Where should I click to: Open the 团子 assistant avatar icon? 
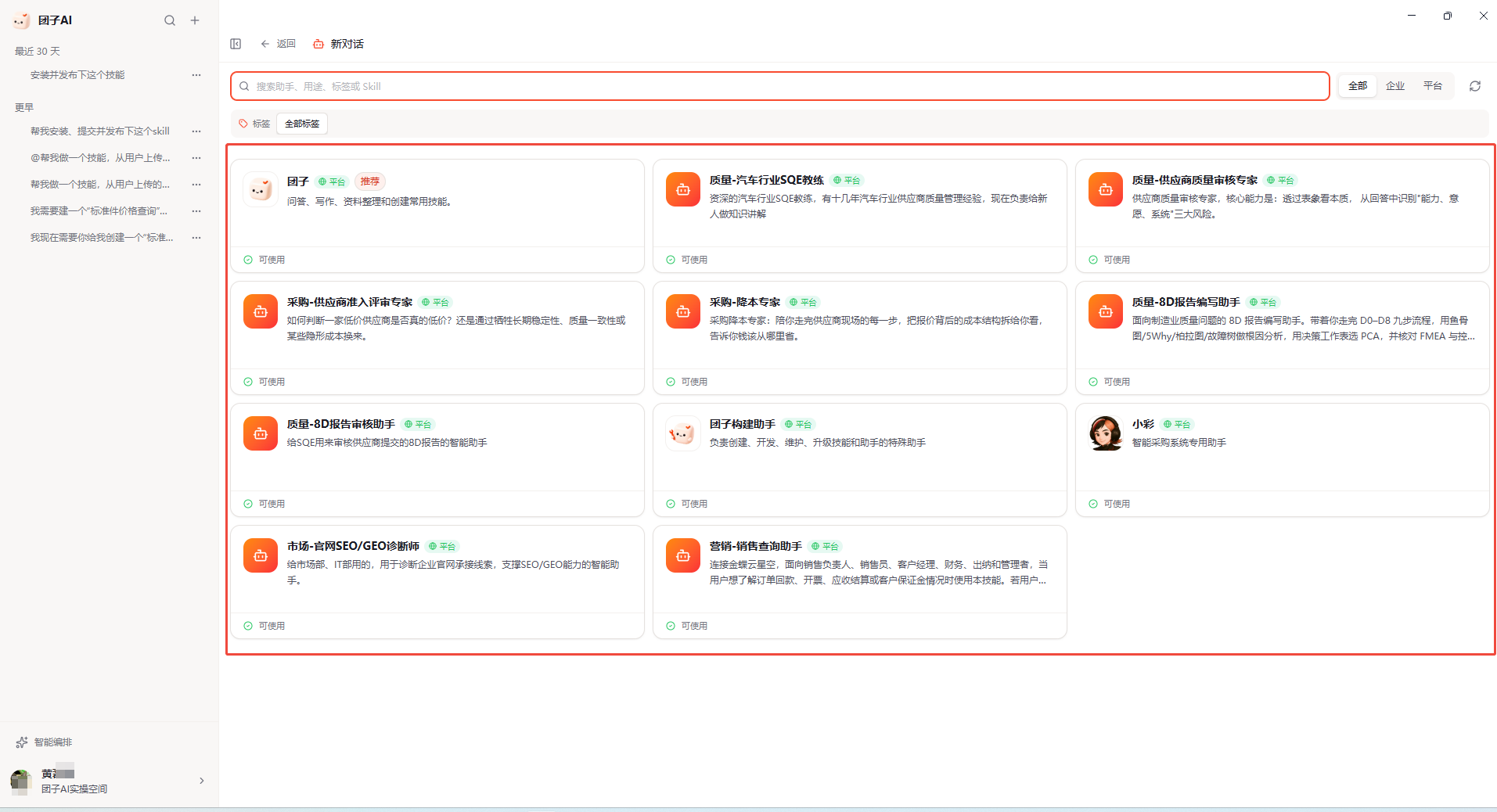[x=261, y=189]
